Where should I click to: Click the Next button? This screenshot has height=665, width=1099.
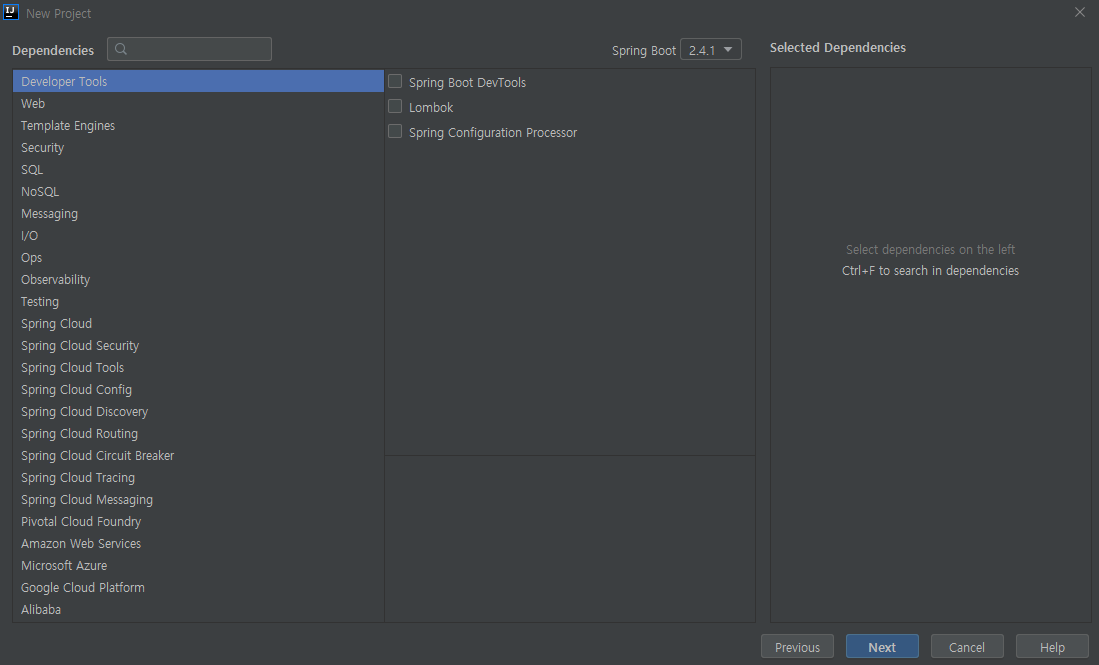[882, 647]
